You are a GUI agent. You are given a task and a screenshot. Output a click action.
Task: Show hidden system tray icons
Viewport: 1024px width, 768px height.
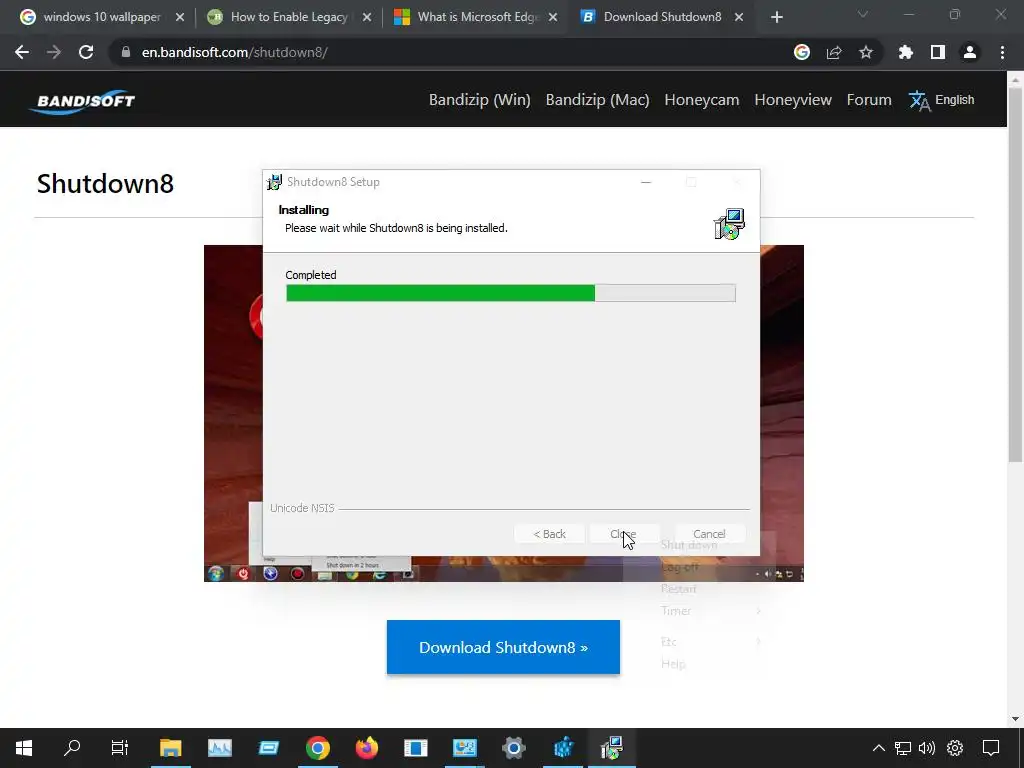coord(879,748)
